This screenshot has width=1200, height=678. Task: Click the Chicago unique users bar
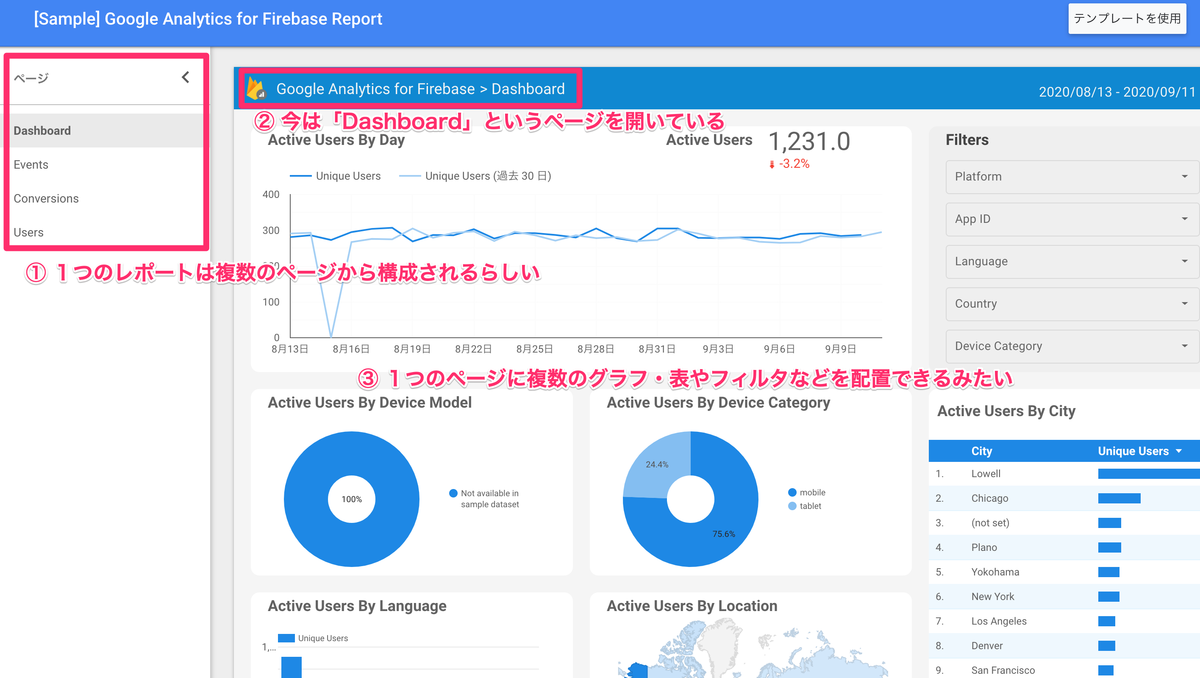pyautogui.click(x=1119, y=498)
